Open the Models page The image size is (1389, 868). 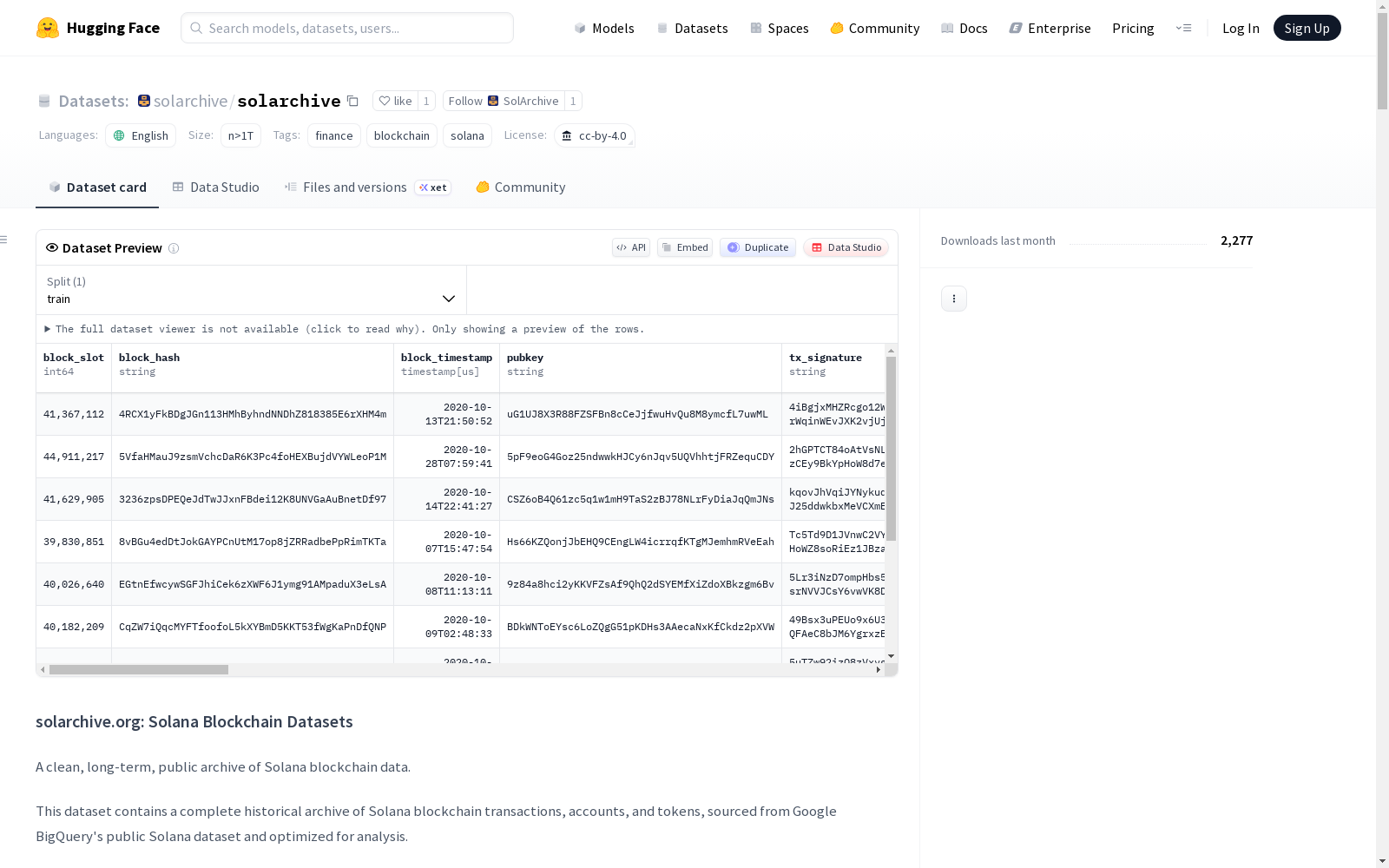[604, 28]
